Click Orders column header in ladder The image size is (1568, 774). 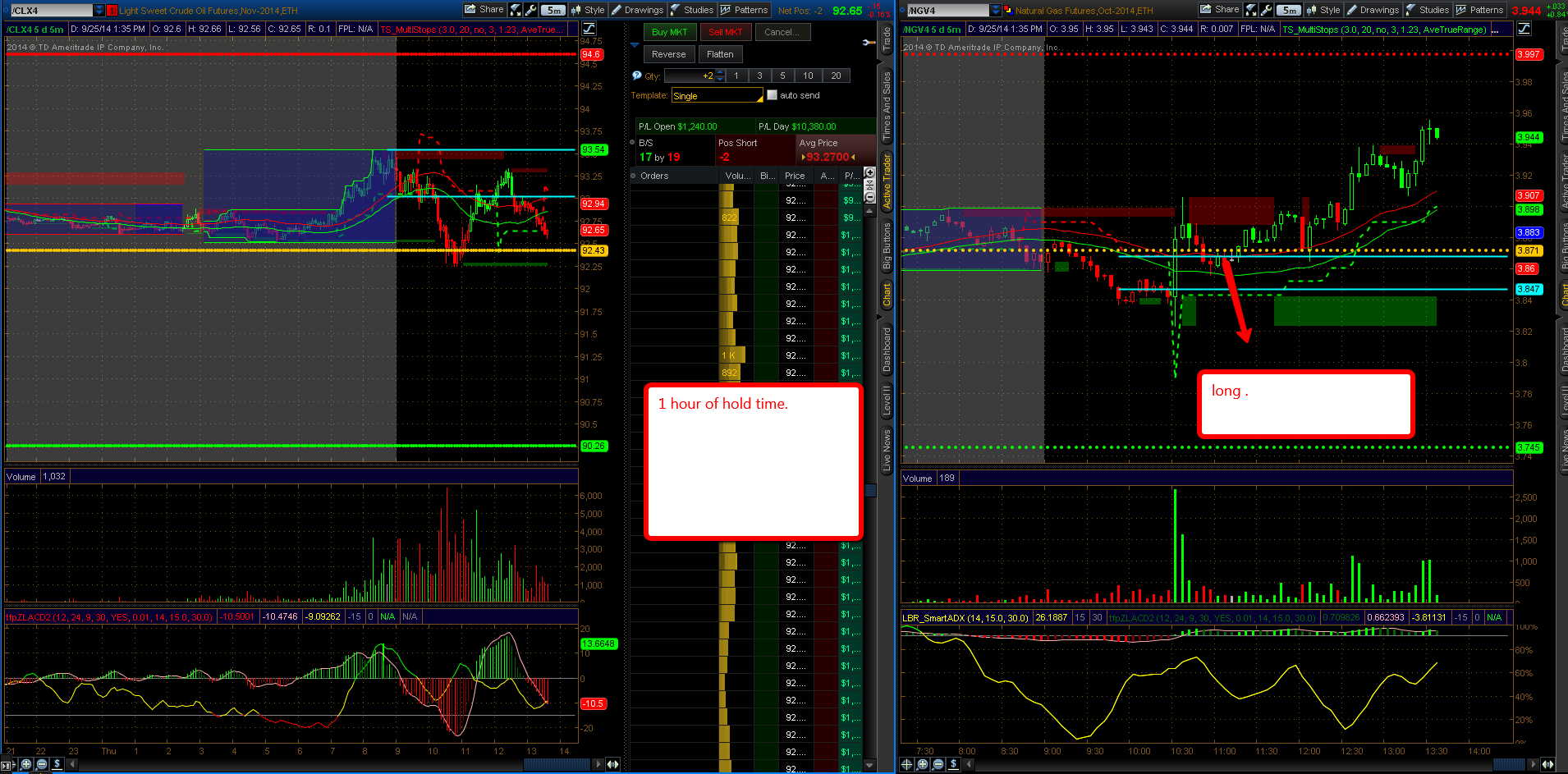click(x=673, y=176)
